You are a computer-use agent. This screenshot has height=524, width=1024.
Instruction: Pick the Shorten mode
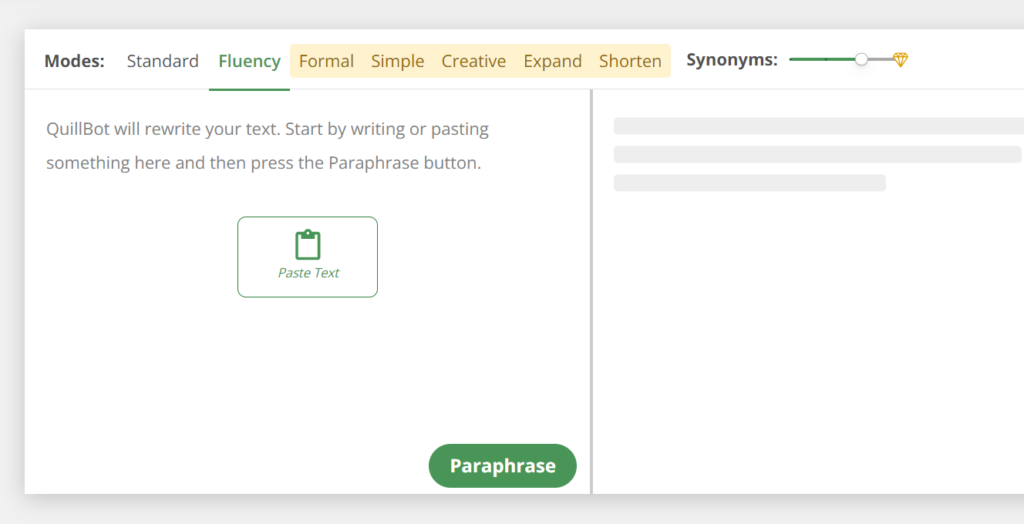(x=630, y=61)
